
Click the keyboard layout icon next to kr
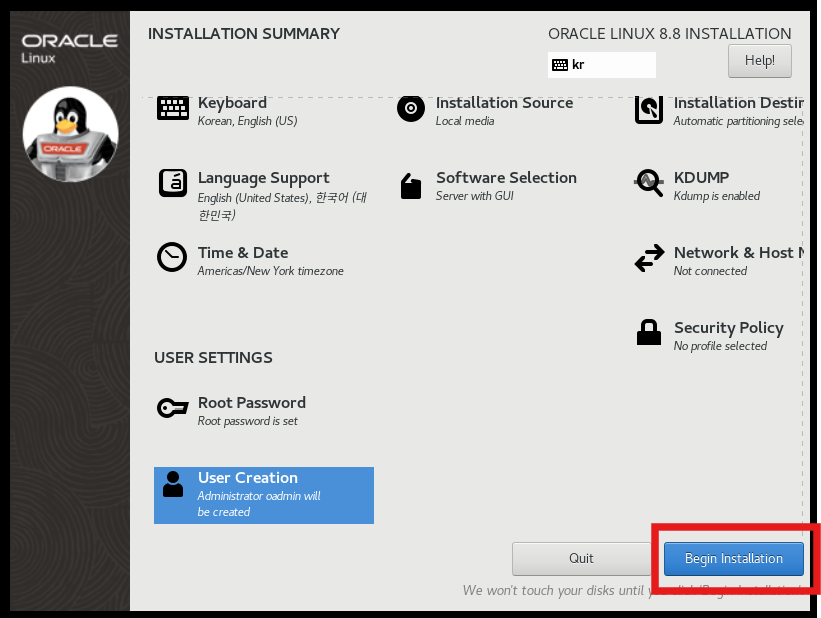[x=560, y=65]
